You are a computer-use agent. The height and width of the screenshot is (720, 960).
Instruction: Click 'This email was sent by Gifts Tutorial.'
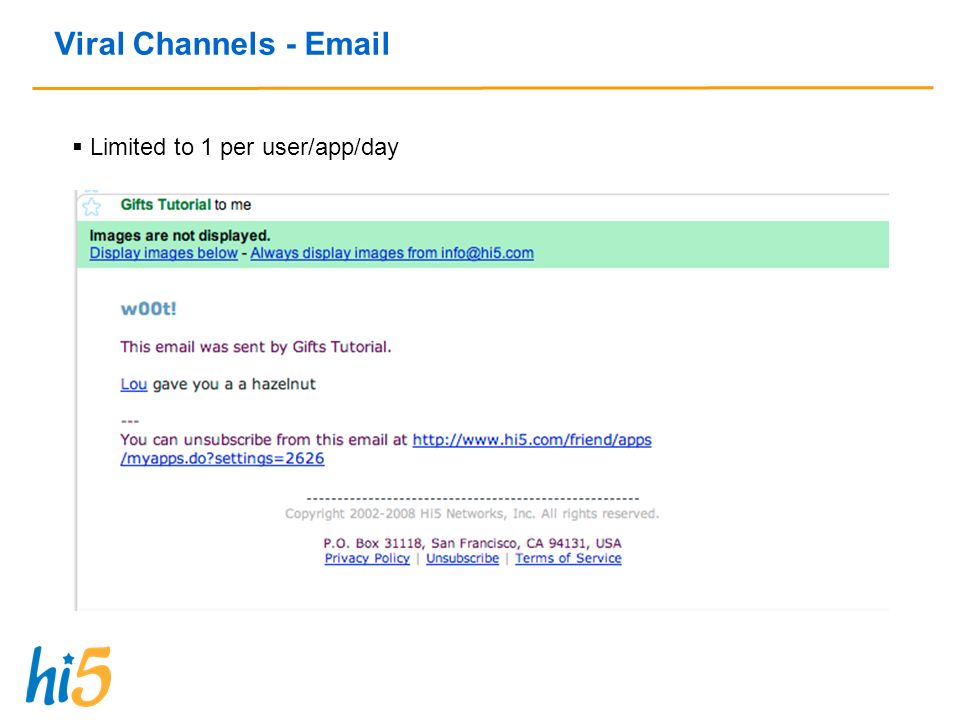pos(255,347)
